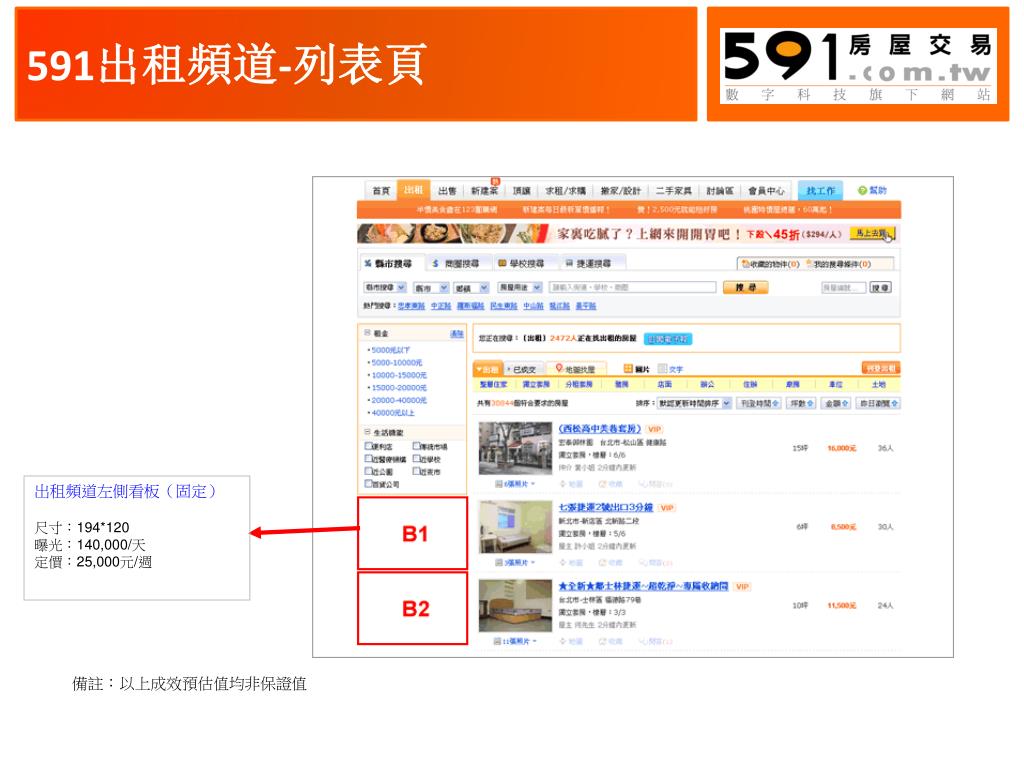Check the 近學校 checkbox
Screen dimensions: 1024x768
pyautogui.click(x=416, y=458)
